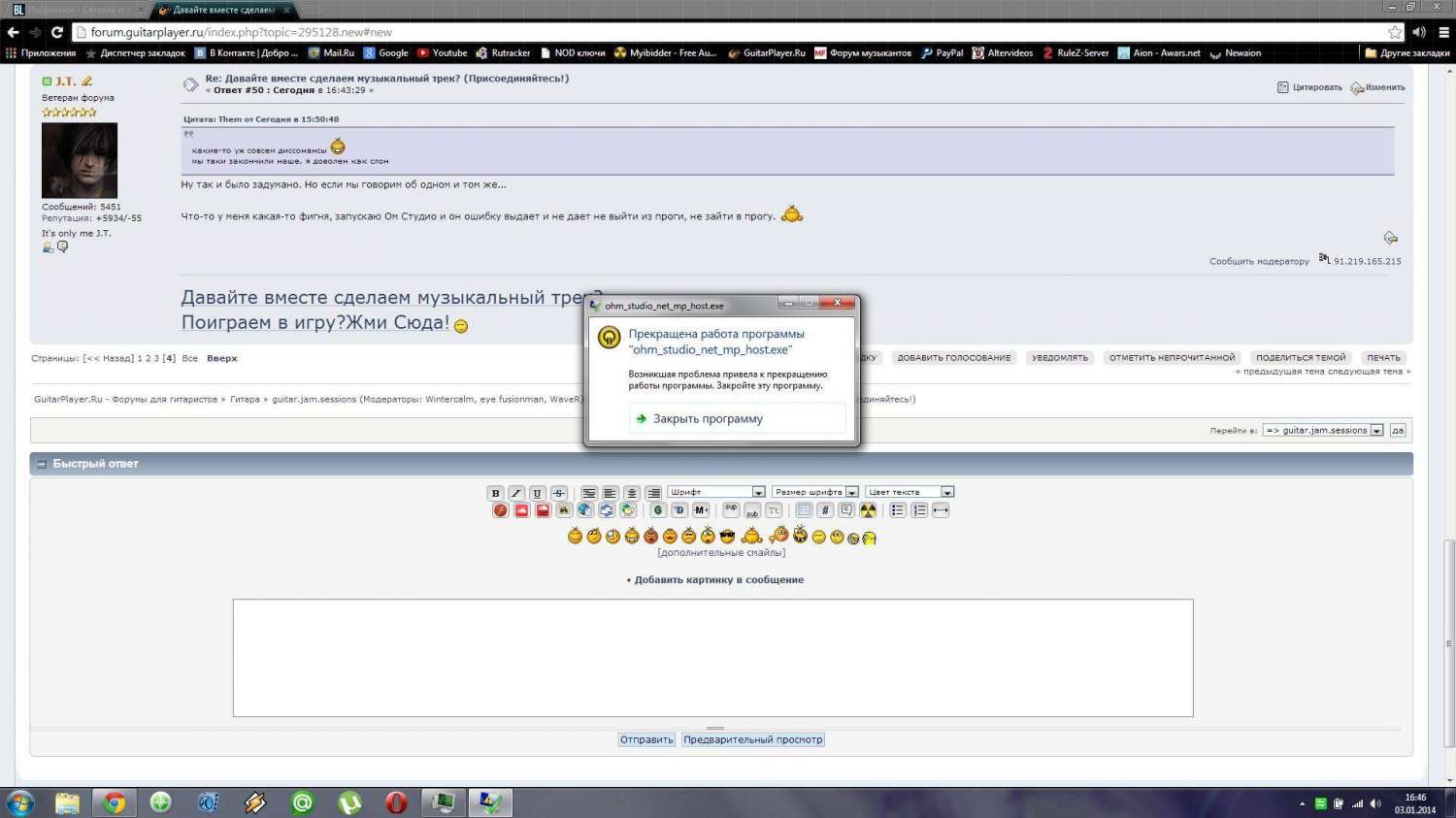The image size is (1456, 818).
Task: Click the Предварительный просмотр preview button
Action: tap(753, 739)
